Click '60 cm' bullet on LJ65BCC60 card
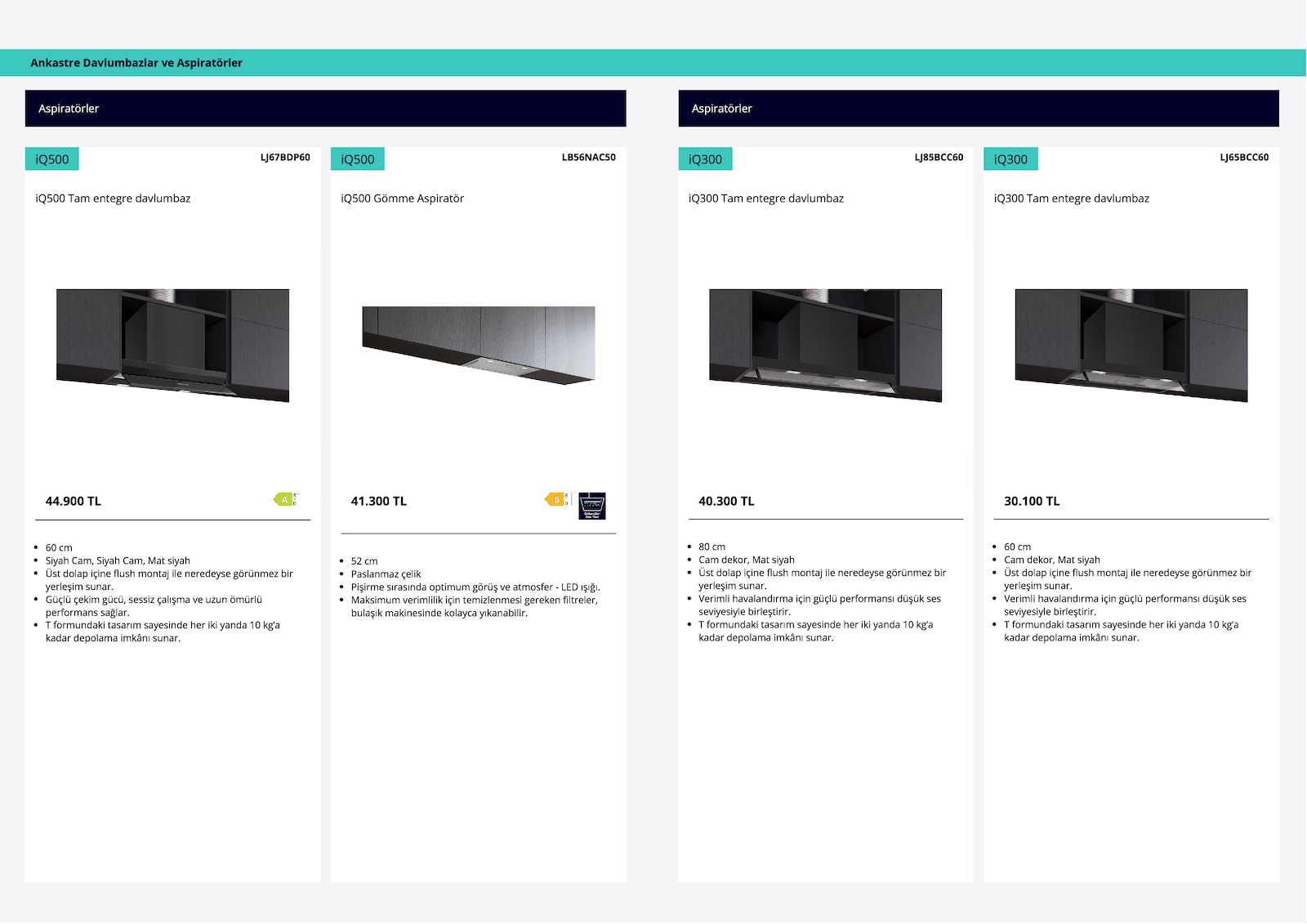This screenshot has width=1307, height=924. point(1018,547)
